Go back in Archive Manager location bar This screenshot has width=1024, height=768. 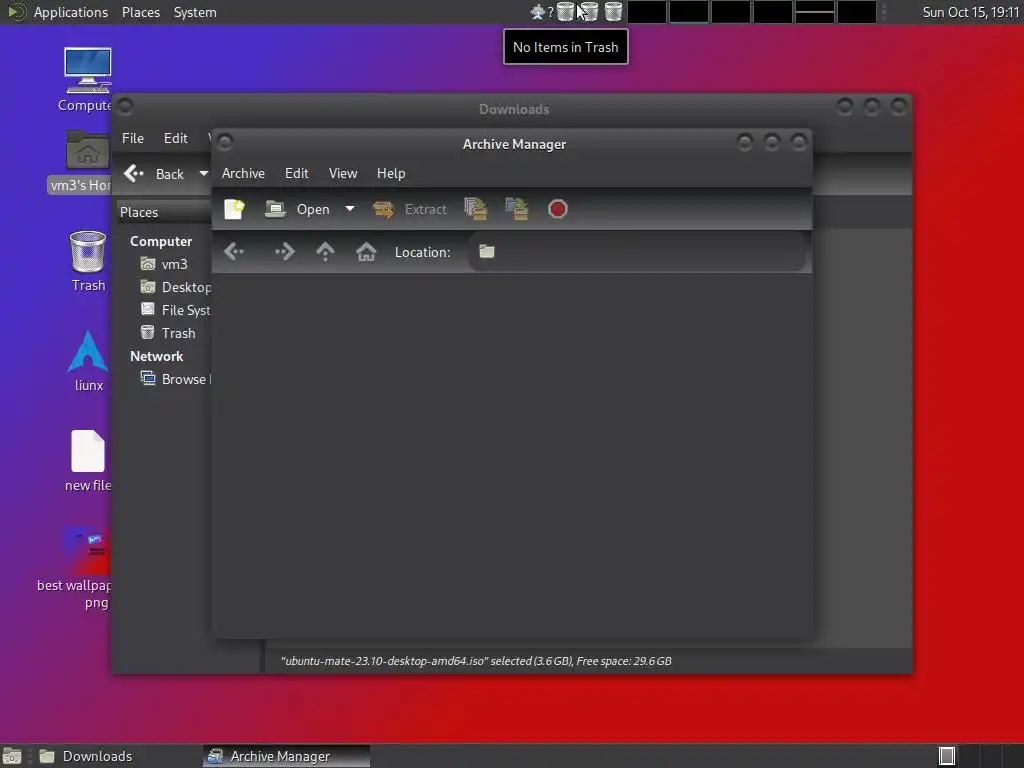[234, 251]
